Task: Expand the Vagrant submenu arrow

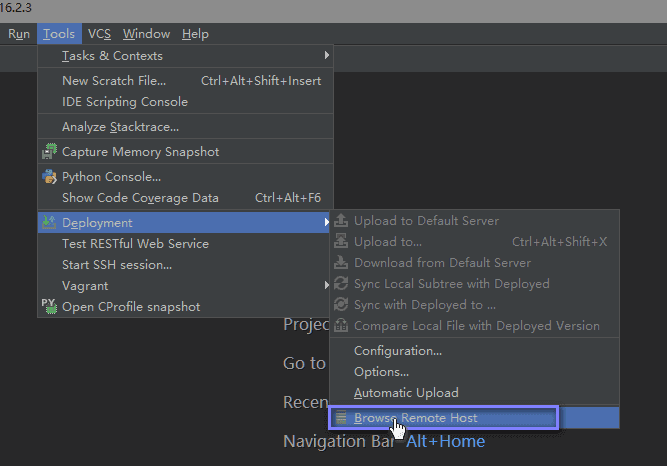Action: tap(326, 285)
